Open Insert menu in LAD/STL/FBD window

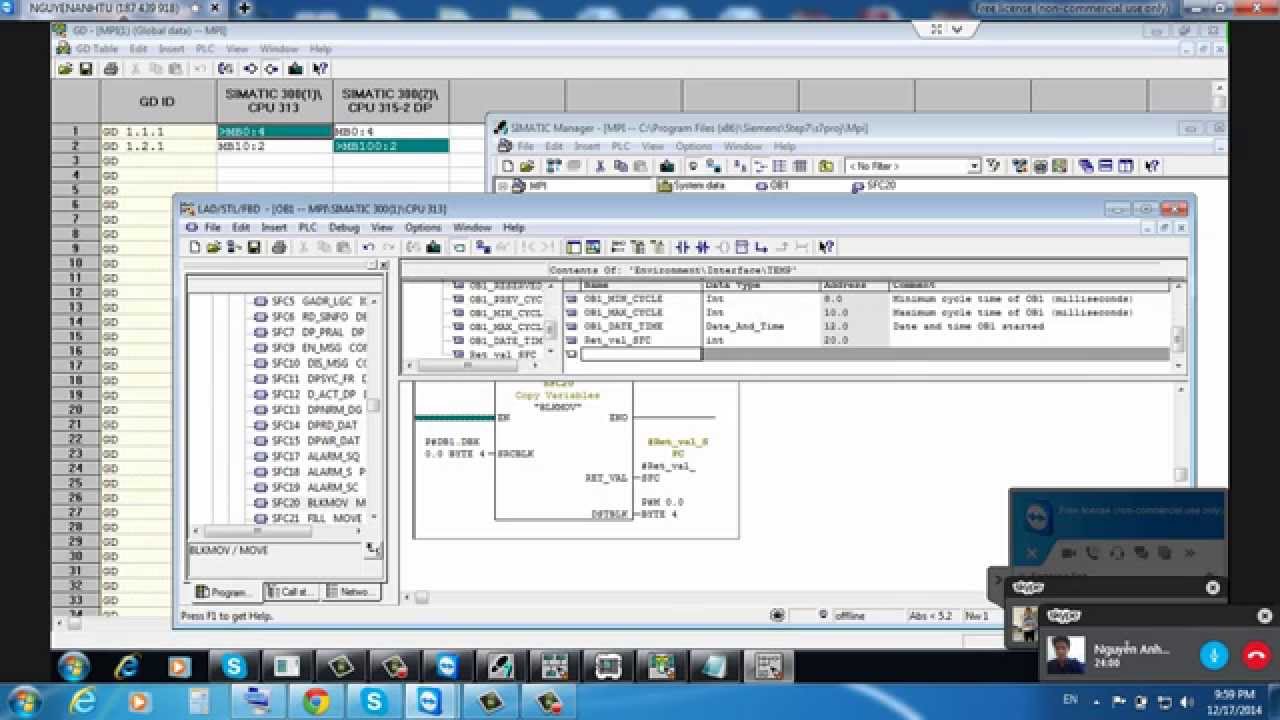point(274,227)
